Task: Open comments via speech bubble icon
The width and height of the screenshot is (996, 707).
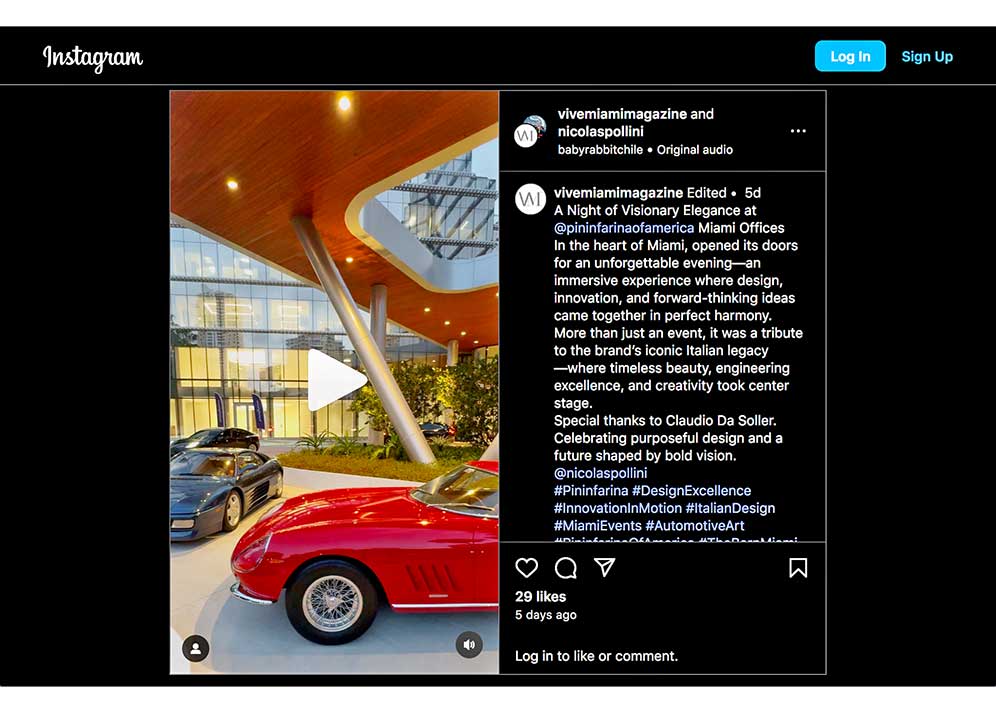Action: pyautogui.click(x=565, y=567)
